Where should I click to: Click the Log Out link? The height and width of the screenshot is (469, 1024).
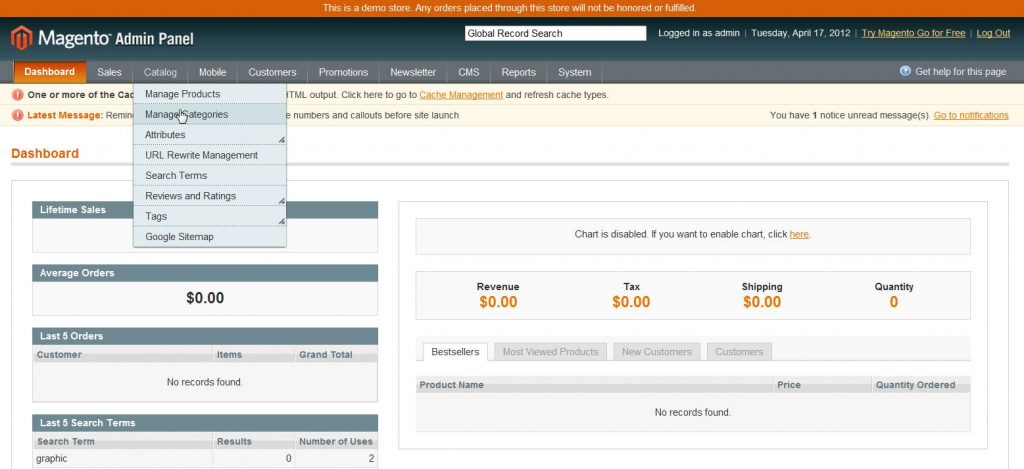[x=993, y=33]
